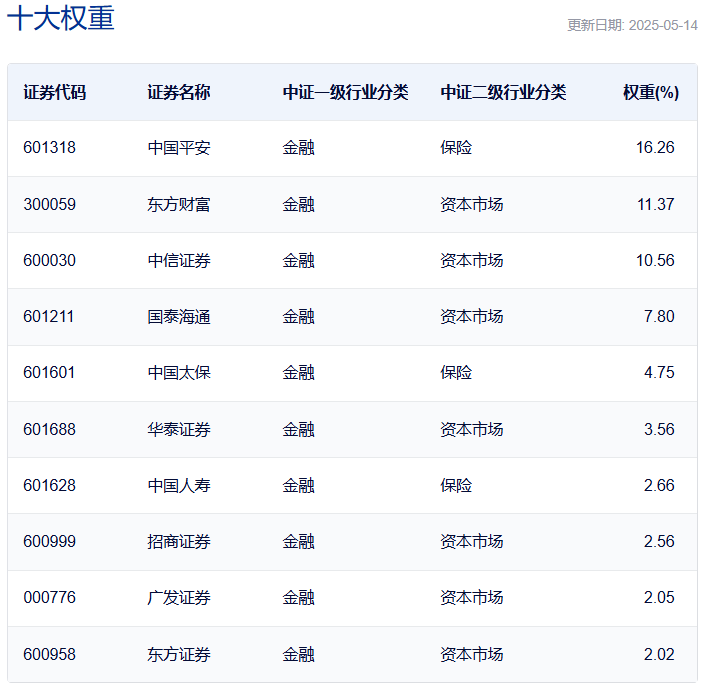The height and width of the screenshot is (692, 707).
Task: Click the 11.37 weight value
Action: click(656, 205)
